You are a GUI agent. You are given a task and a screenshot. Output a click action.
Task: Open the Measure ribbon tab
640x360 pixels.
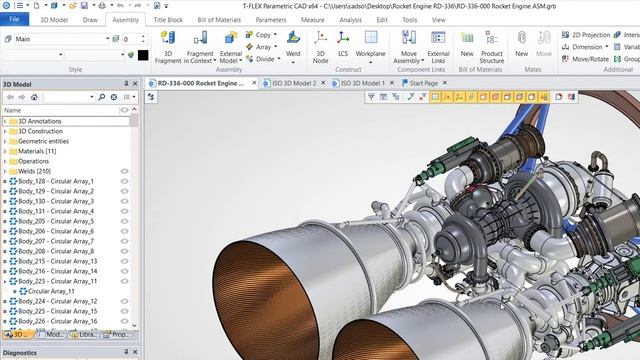313,20
